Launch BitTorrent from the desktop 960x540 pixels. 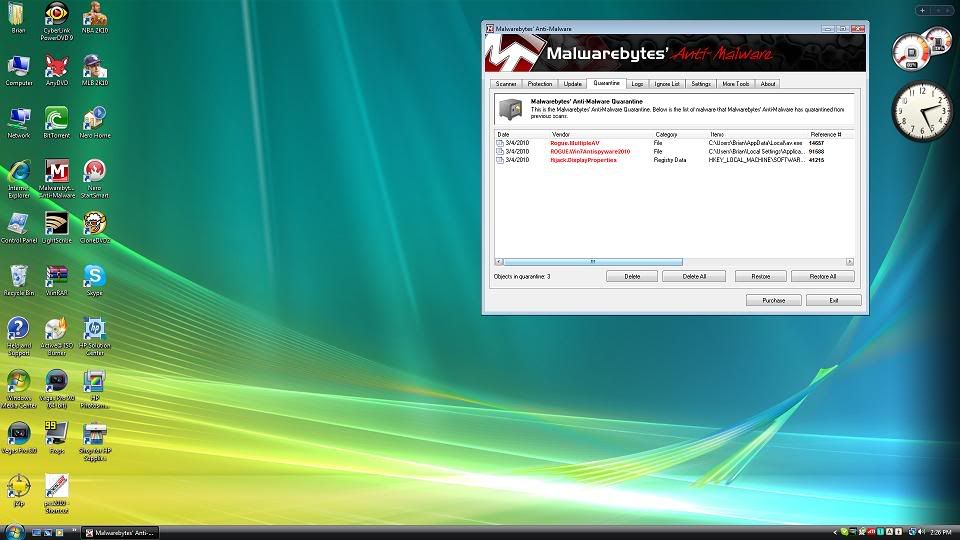tap(56, 122)
